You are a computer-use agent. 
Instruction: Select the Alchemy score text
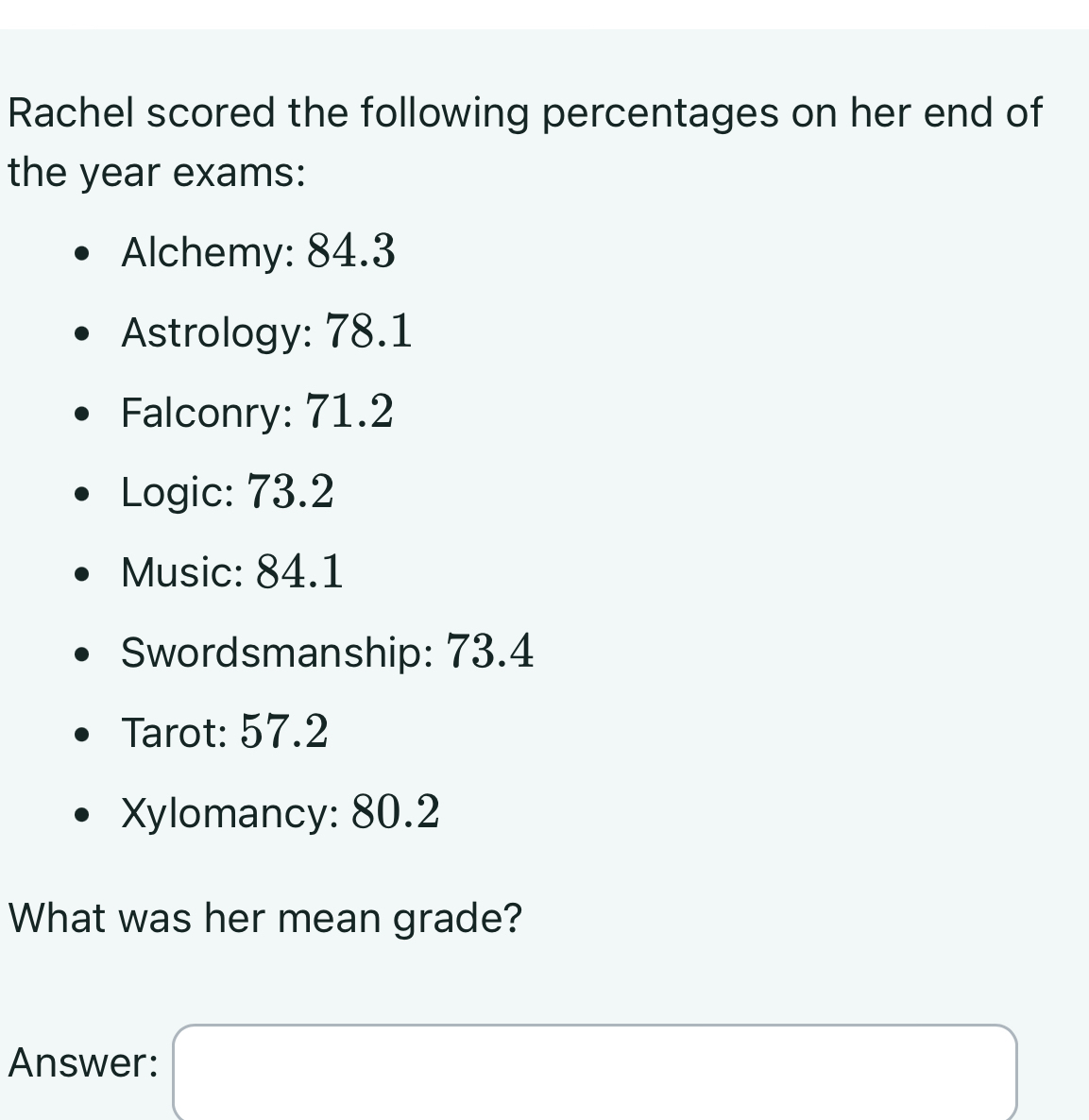[x=351, y=252]
